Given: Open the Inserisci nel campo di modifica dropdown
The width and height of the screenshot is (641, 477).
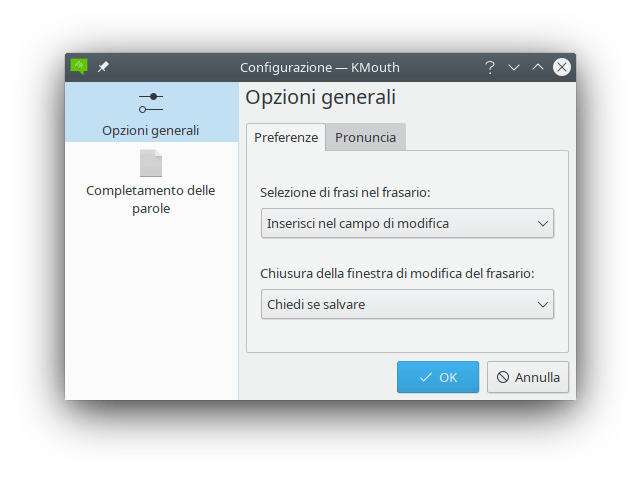Looking at the screenshot, I should tap(407, 223).
